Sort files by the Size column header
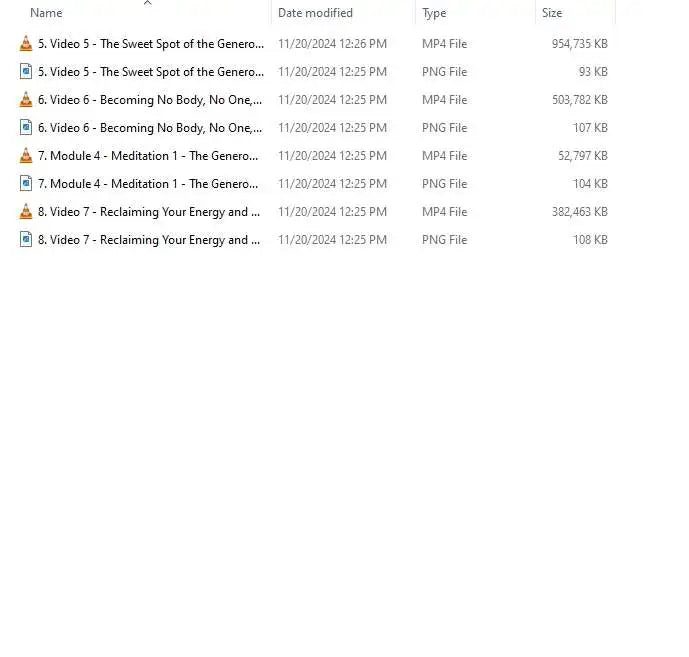This screenshot has width=689, height=657. [552, 13]
